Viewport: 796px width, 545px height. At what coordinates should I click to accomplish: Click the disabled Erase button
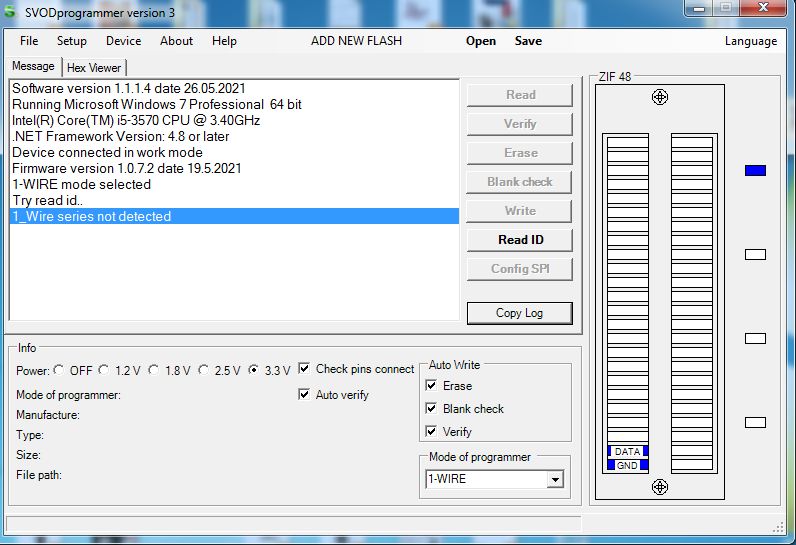(x=520, y=153)
